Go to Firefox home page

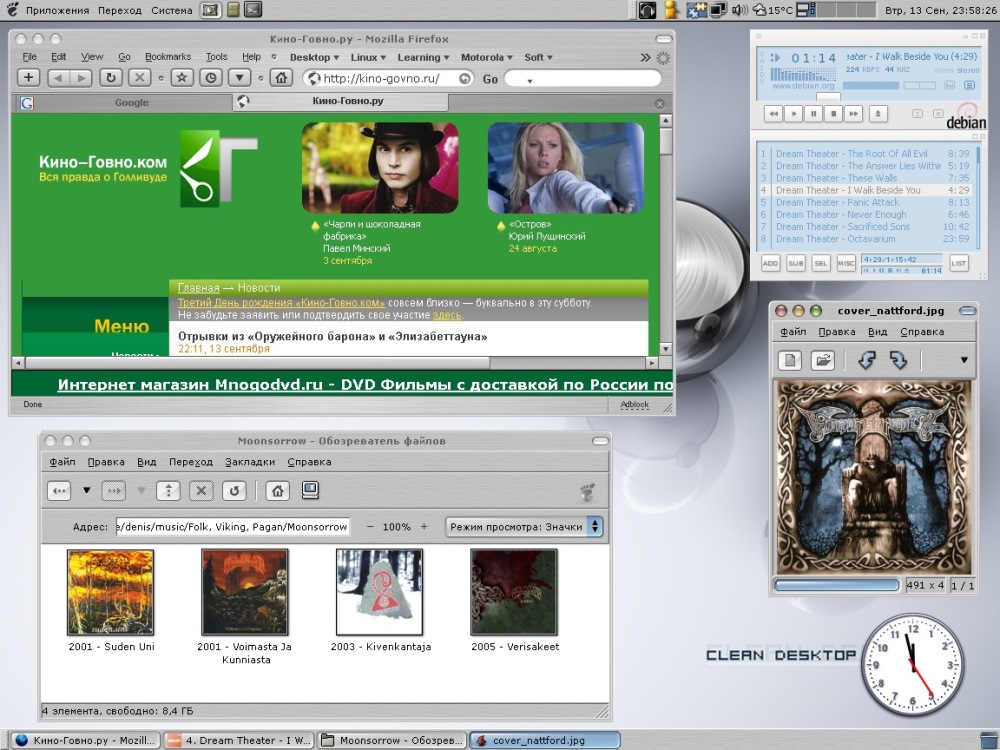point(281,78)
